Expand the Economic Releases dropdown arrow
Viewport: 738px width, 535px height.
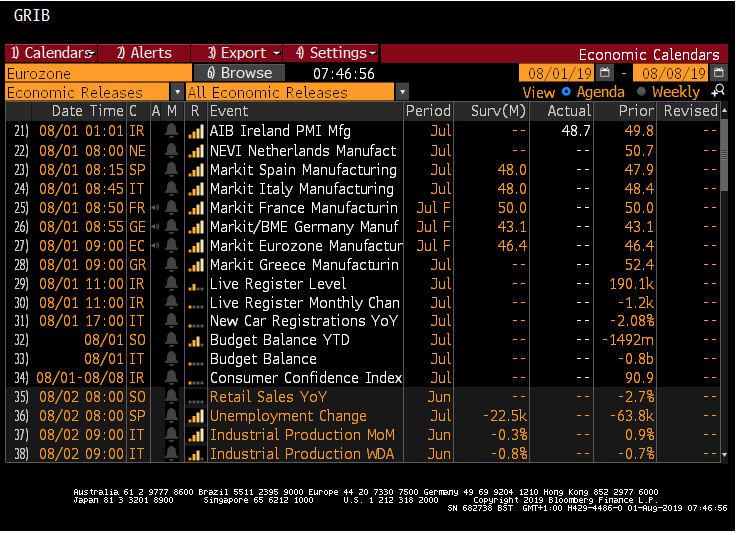[177, 92]
